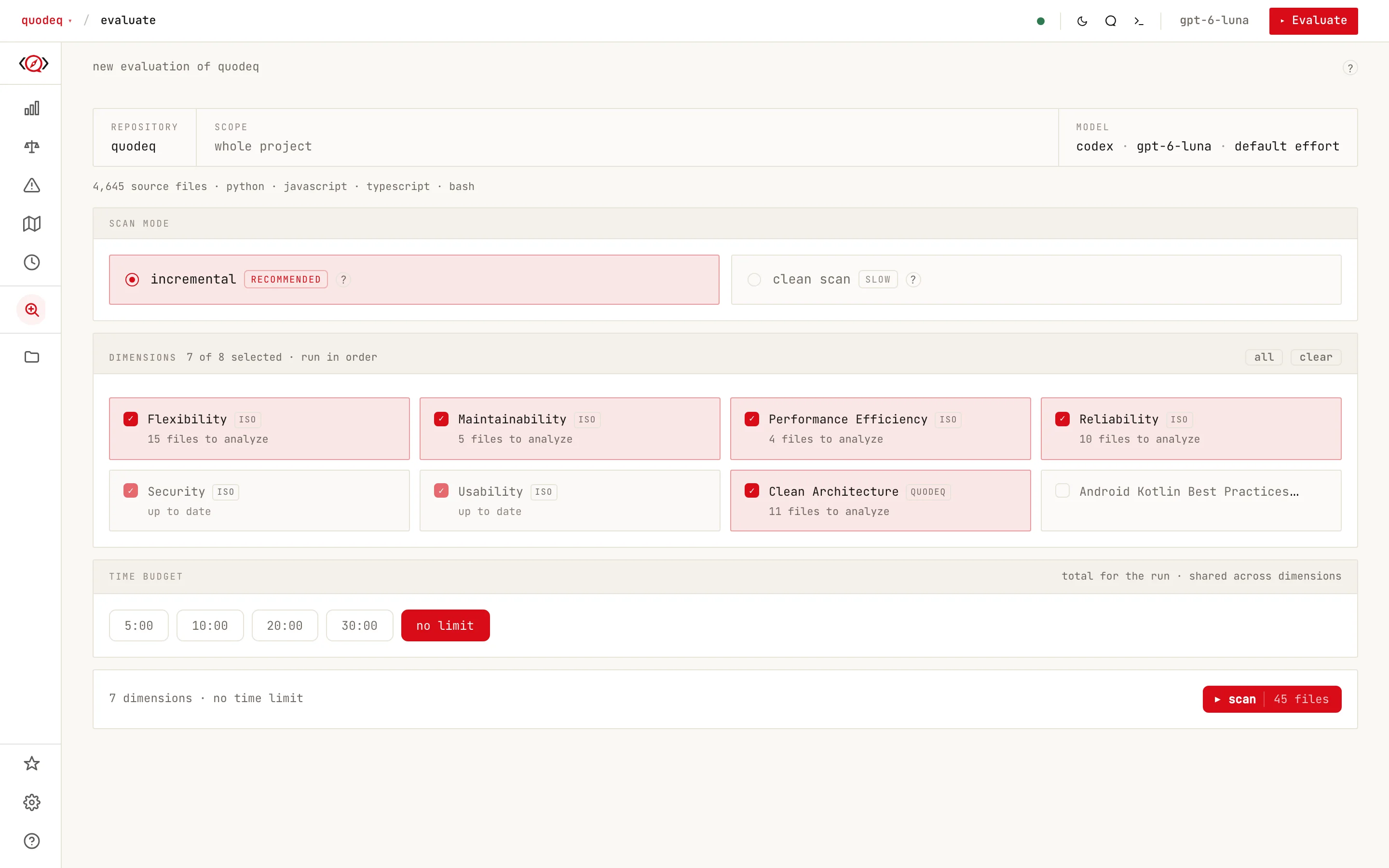Uncheck the Reliability dimension checkbox

pyautogui.click(x=1062, y=419)
